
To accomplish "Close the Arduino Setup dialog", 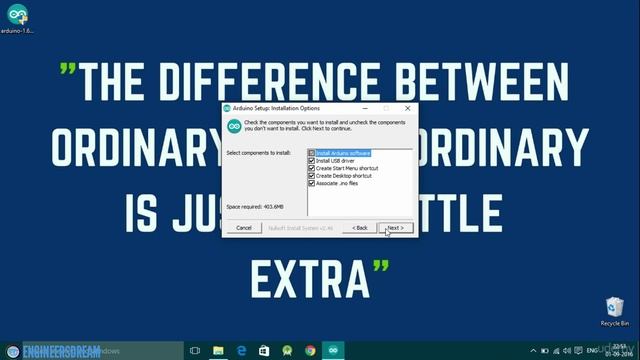I will tap(407, 108).
